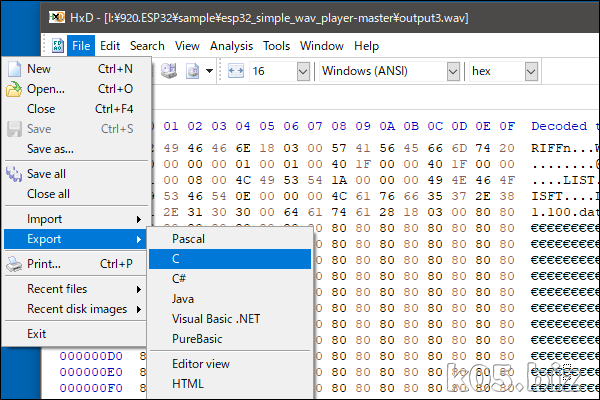Open the Help menu
600x400 pixels.
click(366, 46)
